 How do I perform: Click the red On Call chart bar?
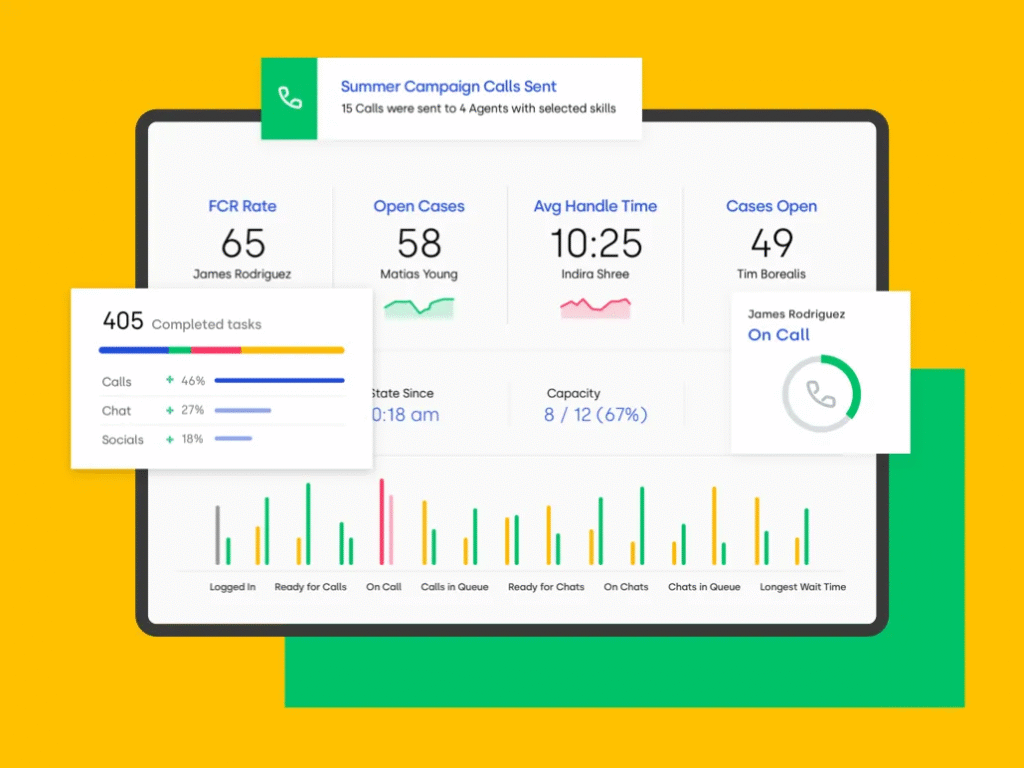(x=381, y=522)
